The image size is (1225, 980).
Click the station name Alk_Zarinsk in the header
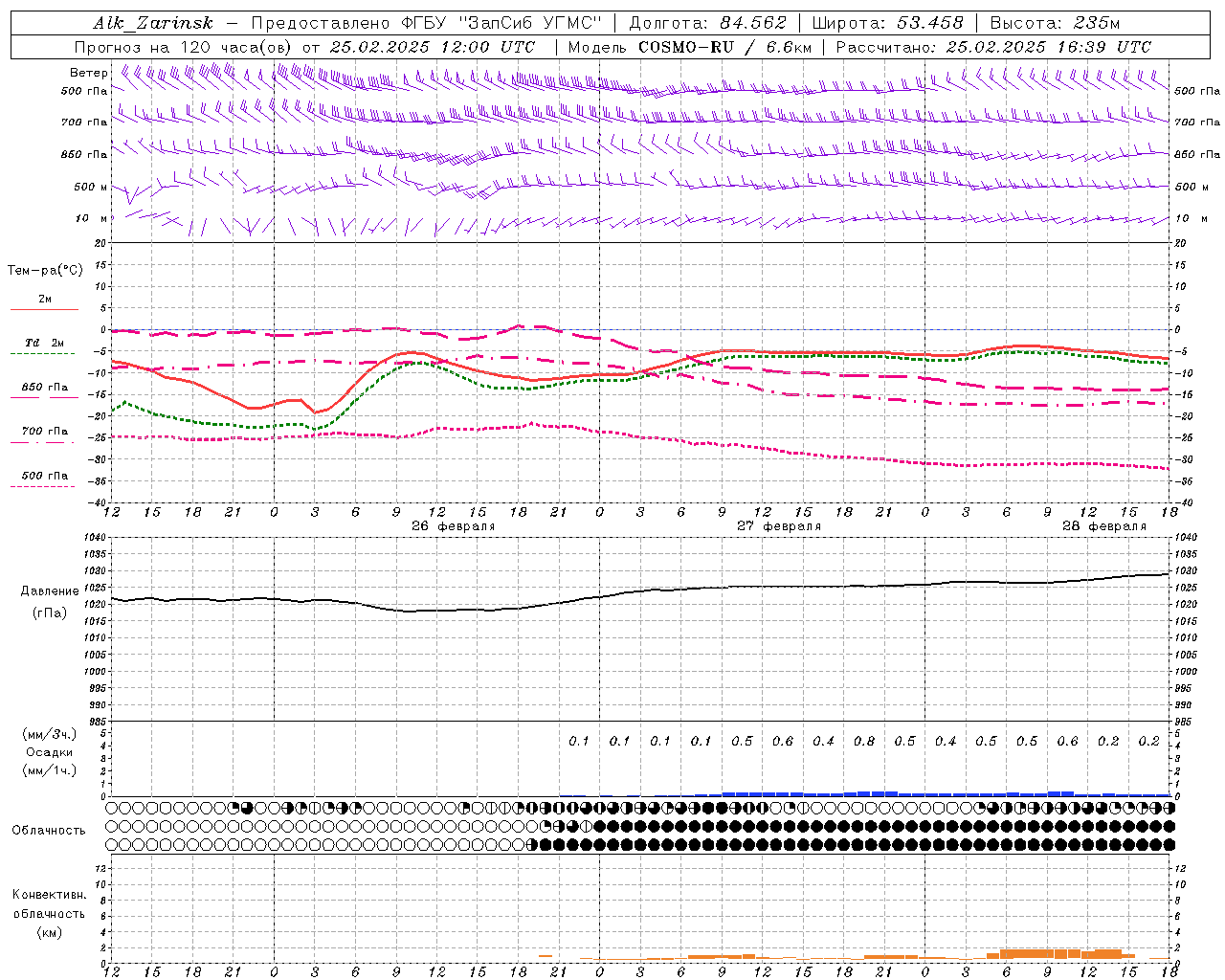tap(153, 23)
